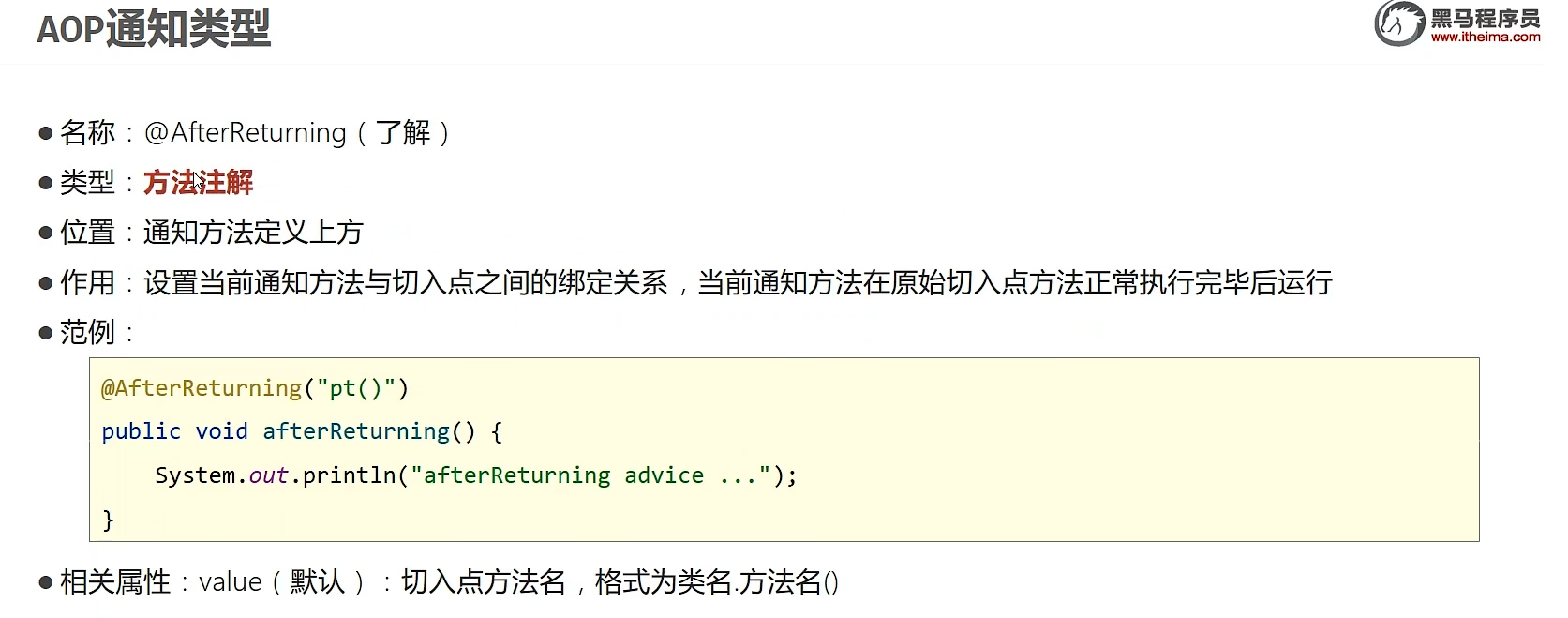Viewport: 1568px width, 618px height.
Task: Open the www.itheima.com link
Action: 1486,38
